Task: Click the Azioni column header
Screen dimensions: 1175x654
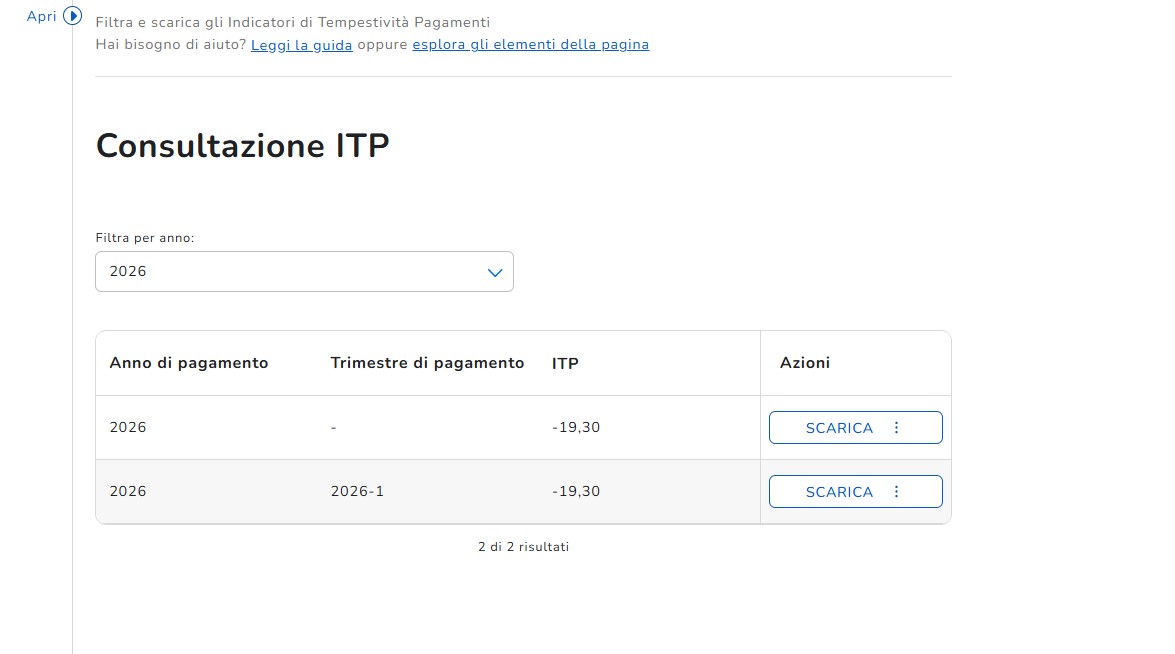Action: point(805,363)
